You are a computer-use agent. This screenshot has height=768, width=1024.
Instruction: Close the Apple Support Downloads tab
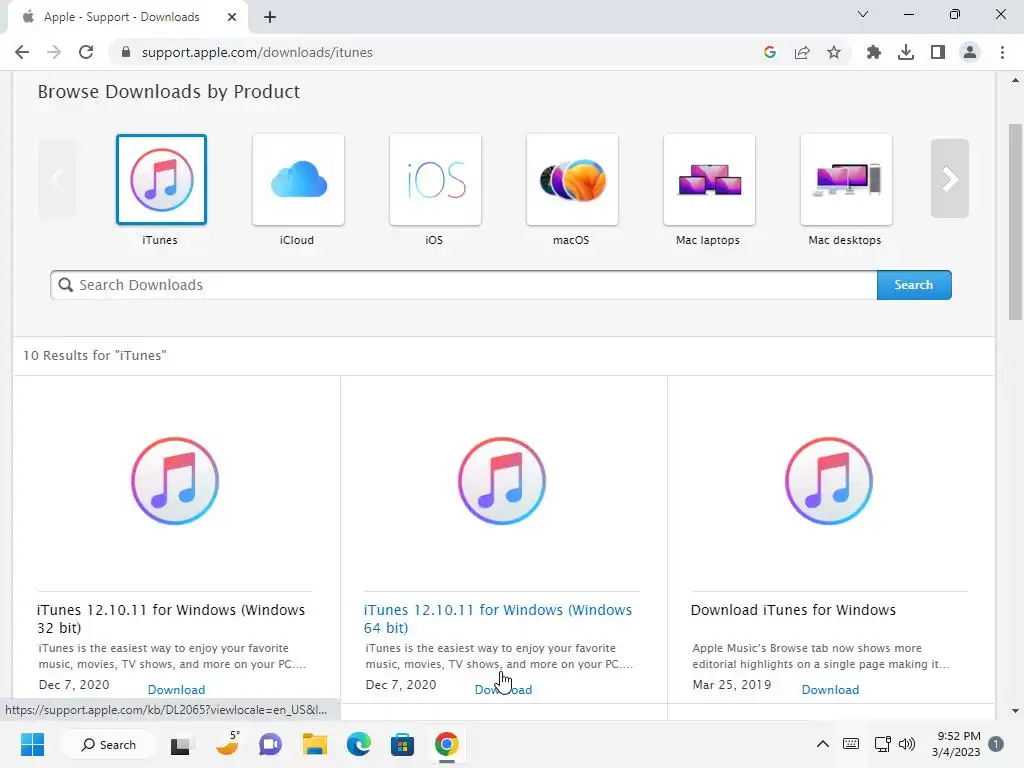[x=232, y=17]
